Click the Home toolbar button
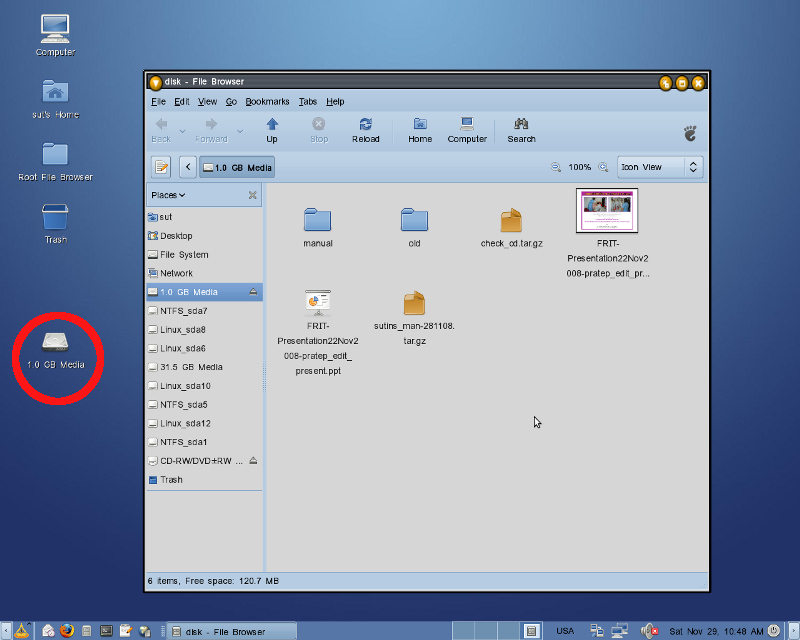800x640 pixels. [x=420, y=131]
